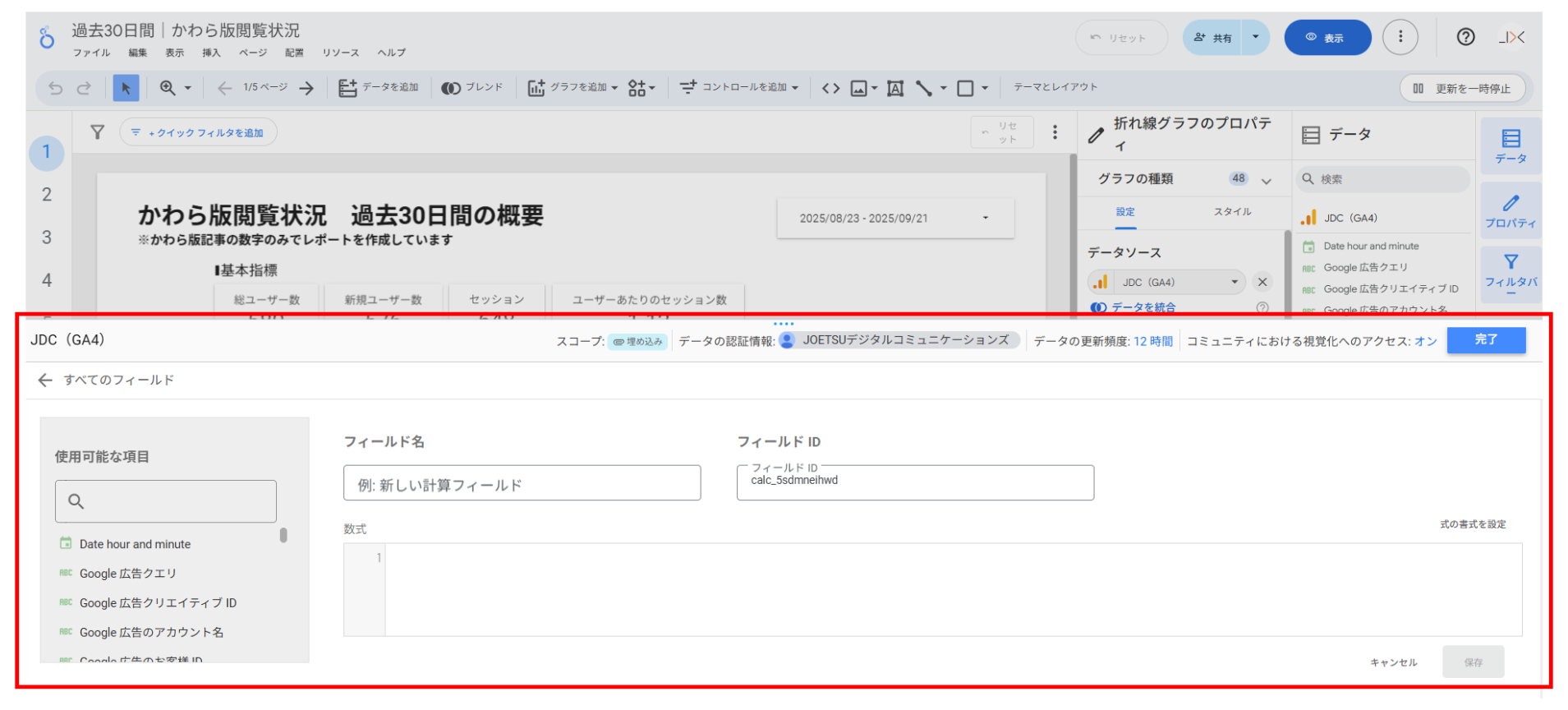
Task: Click the redo arrow in toolbar
Action: pos(84,88)
